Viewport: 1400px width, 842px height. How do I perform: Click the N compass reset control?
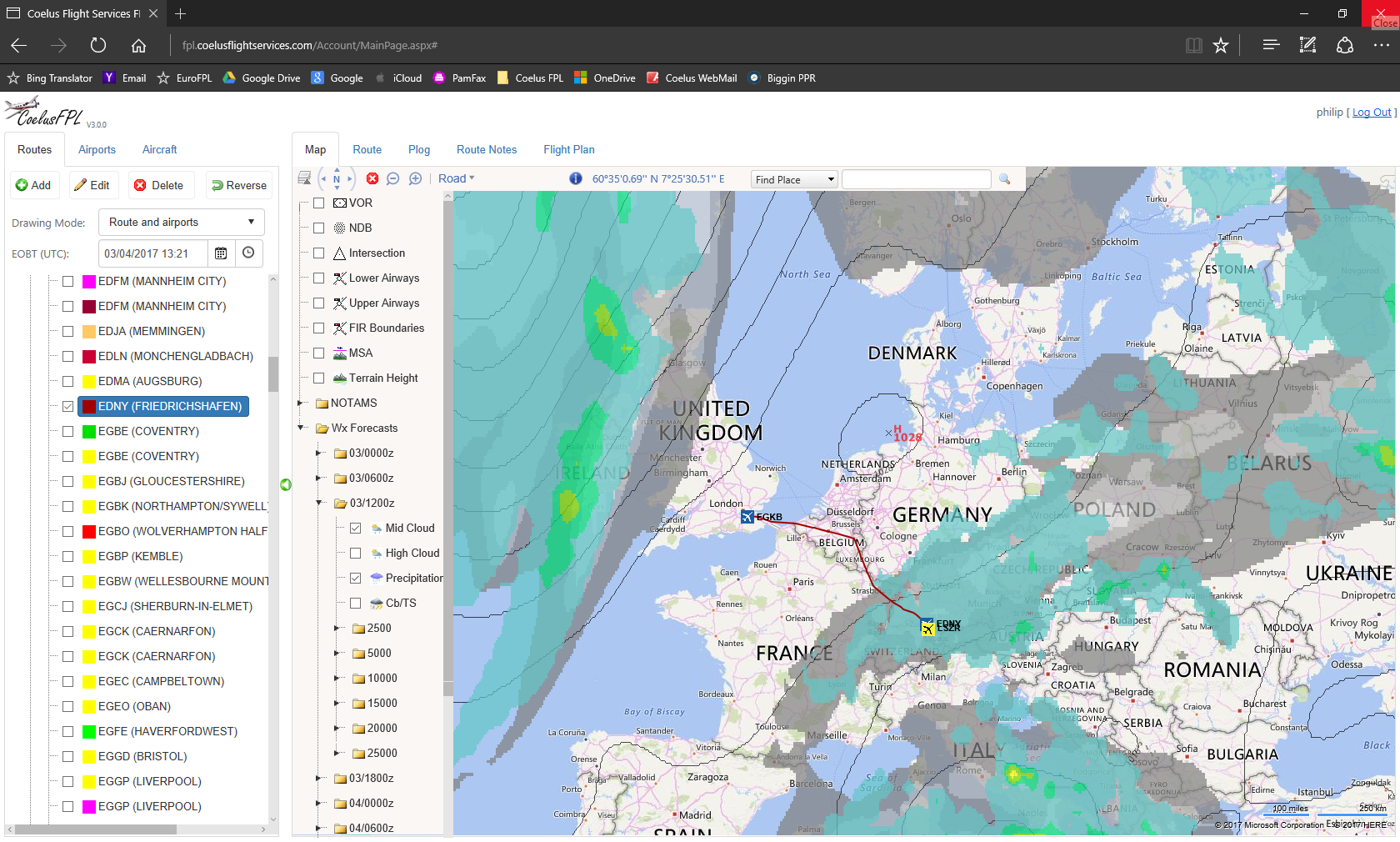coord(337,178)
